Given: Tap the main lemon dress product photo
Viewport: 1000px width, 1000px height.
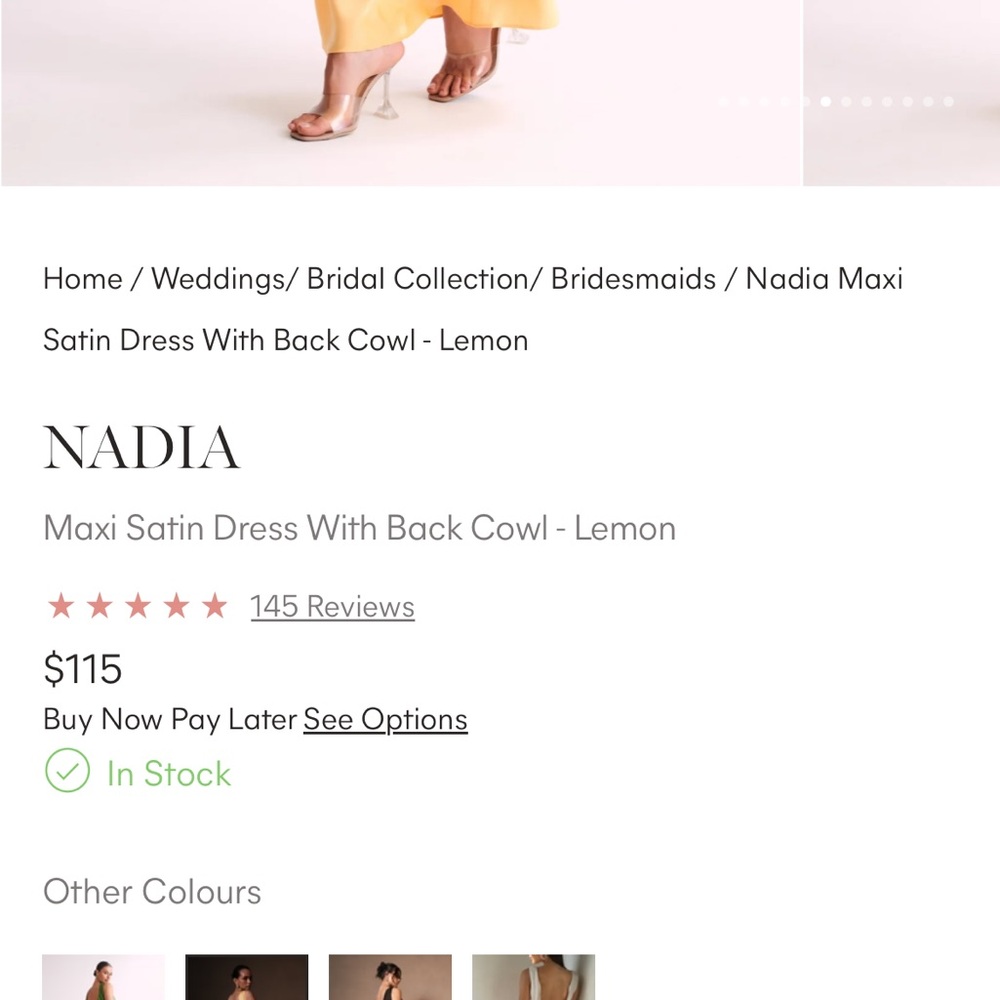Looking at the screenshot, I should click(x=401, y=92).
